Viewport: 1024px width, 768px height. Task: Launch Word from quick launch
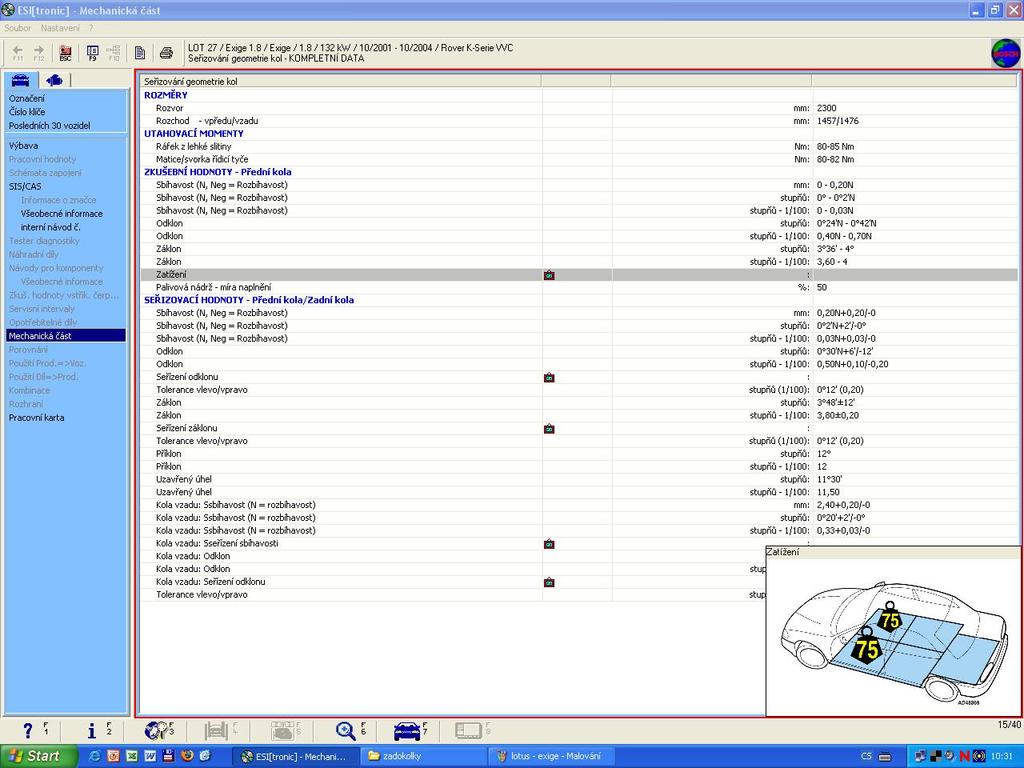tap(150, 756)
